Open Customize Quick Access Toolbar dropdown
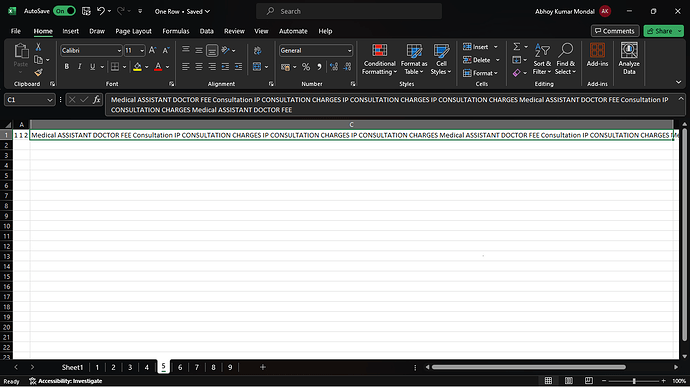The image size is (690, 387). click(x=140, y=11)
